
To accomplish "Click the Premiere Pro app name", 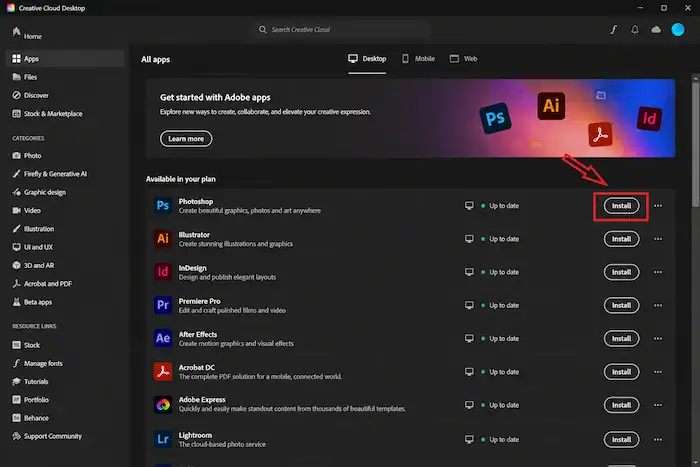I will 200,301.
